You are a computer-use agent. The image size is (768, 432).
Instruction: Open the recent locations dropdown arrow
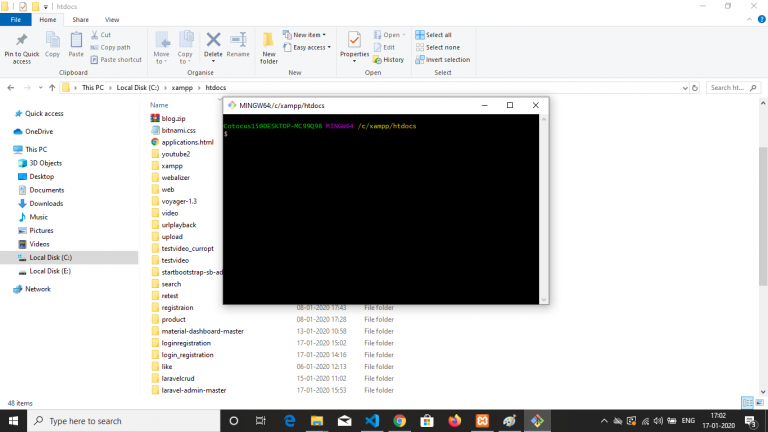tap(40, 88)
